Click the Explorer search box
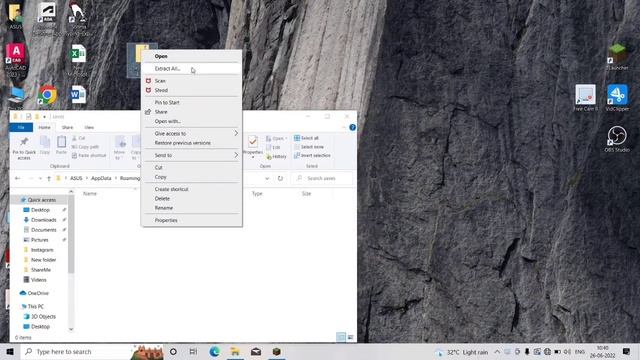The image size is (640, 360). [x=322, y=178]
